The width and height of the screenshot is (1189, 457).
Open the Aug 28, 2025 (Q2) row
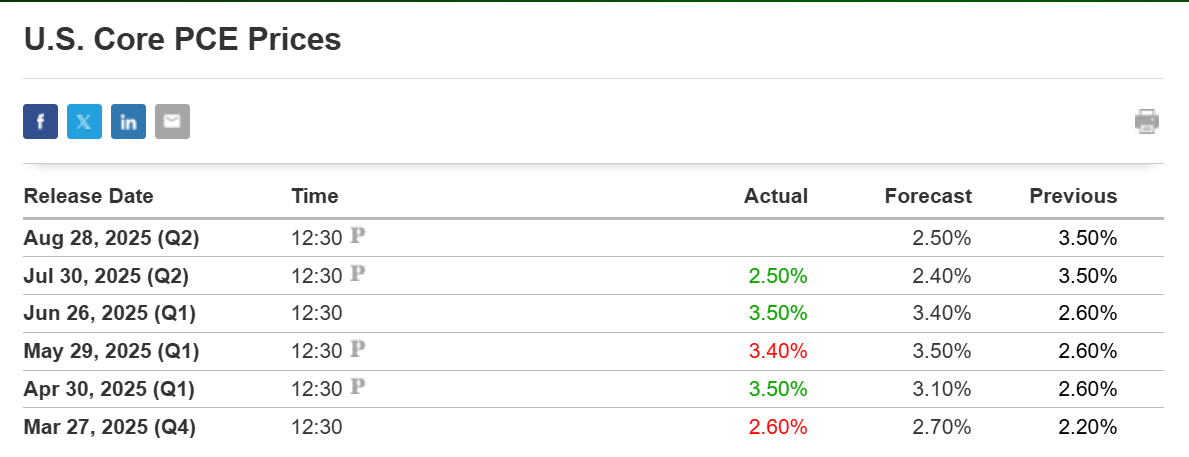coord(593,238)
